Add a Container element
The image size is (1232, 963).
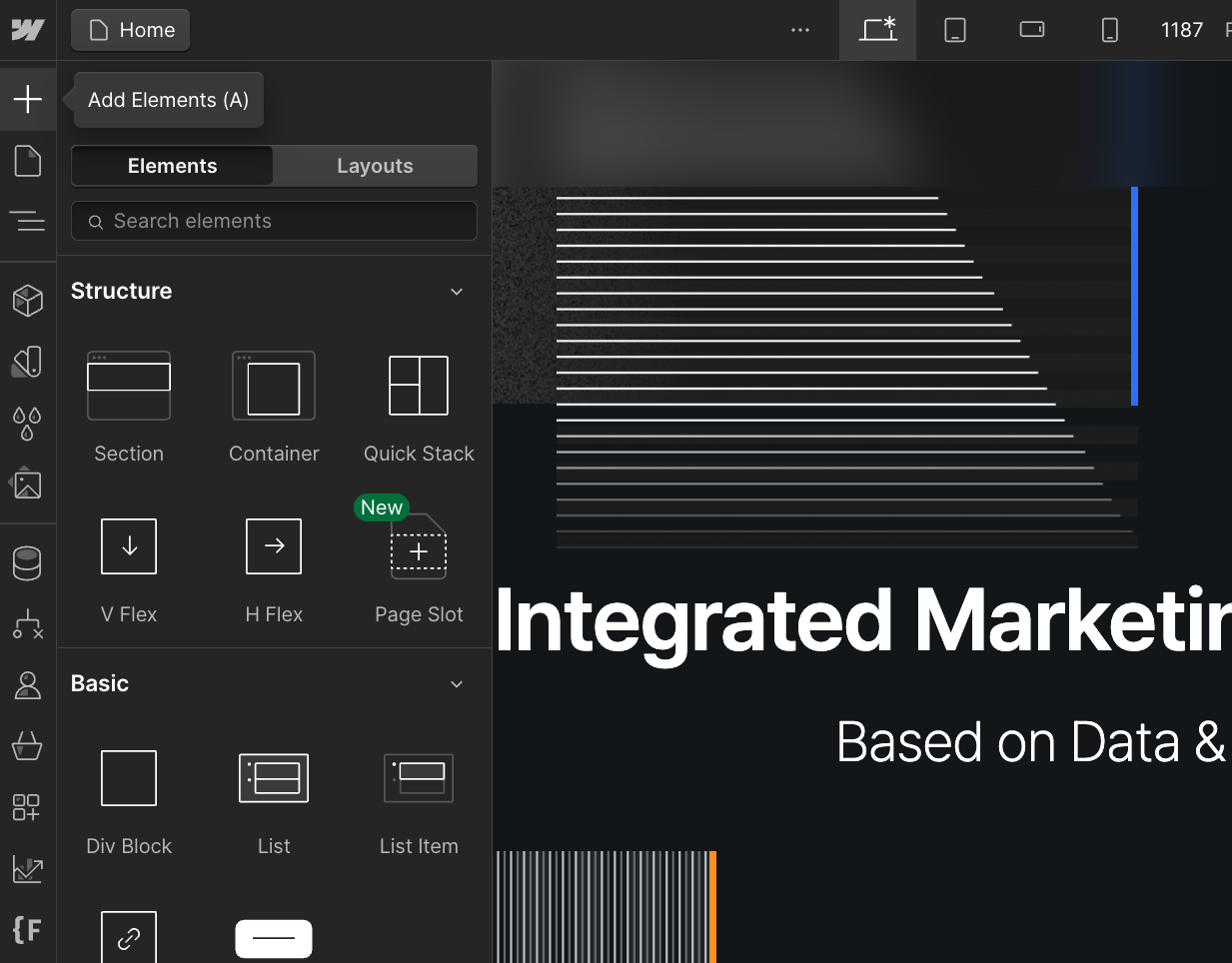pyautogui.click(x=274, y=406)
